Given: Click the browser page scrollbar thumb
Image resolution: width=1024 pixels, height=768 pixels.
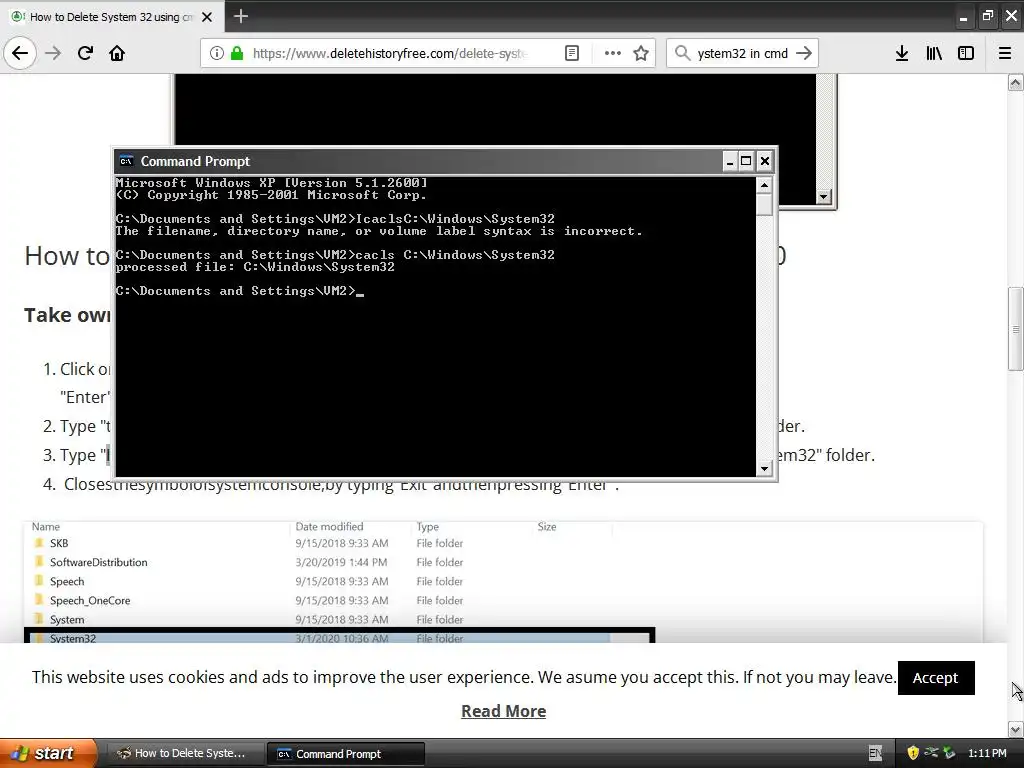Looking at the screenshot, I should (1015, 328).
